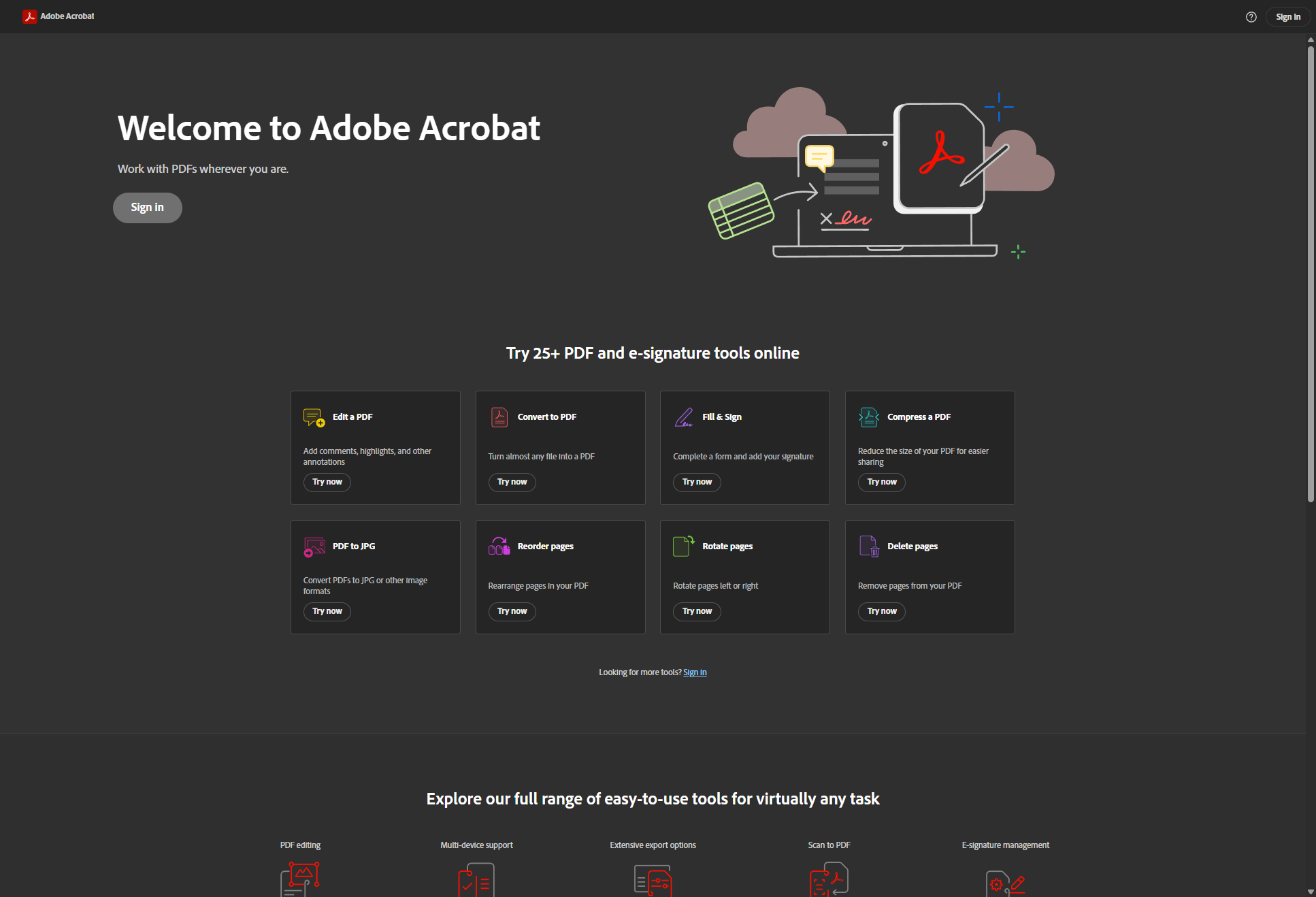Image resolution: width=1316 pixels, height=897 pixels.
Task: Click the Scan to PDF feature icon
Action: (x=829, y=879)
